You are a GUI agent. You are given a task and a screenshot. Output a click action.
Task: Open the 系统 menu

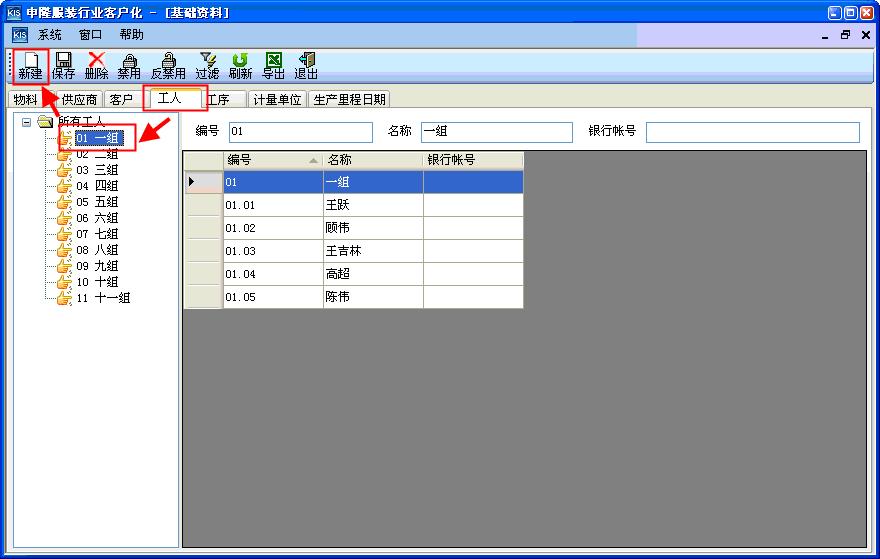click(x=50, y=34)
